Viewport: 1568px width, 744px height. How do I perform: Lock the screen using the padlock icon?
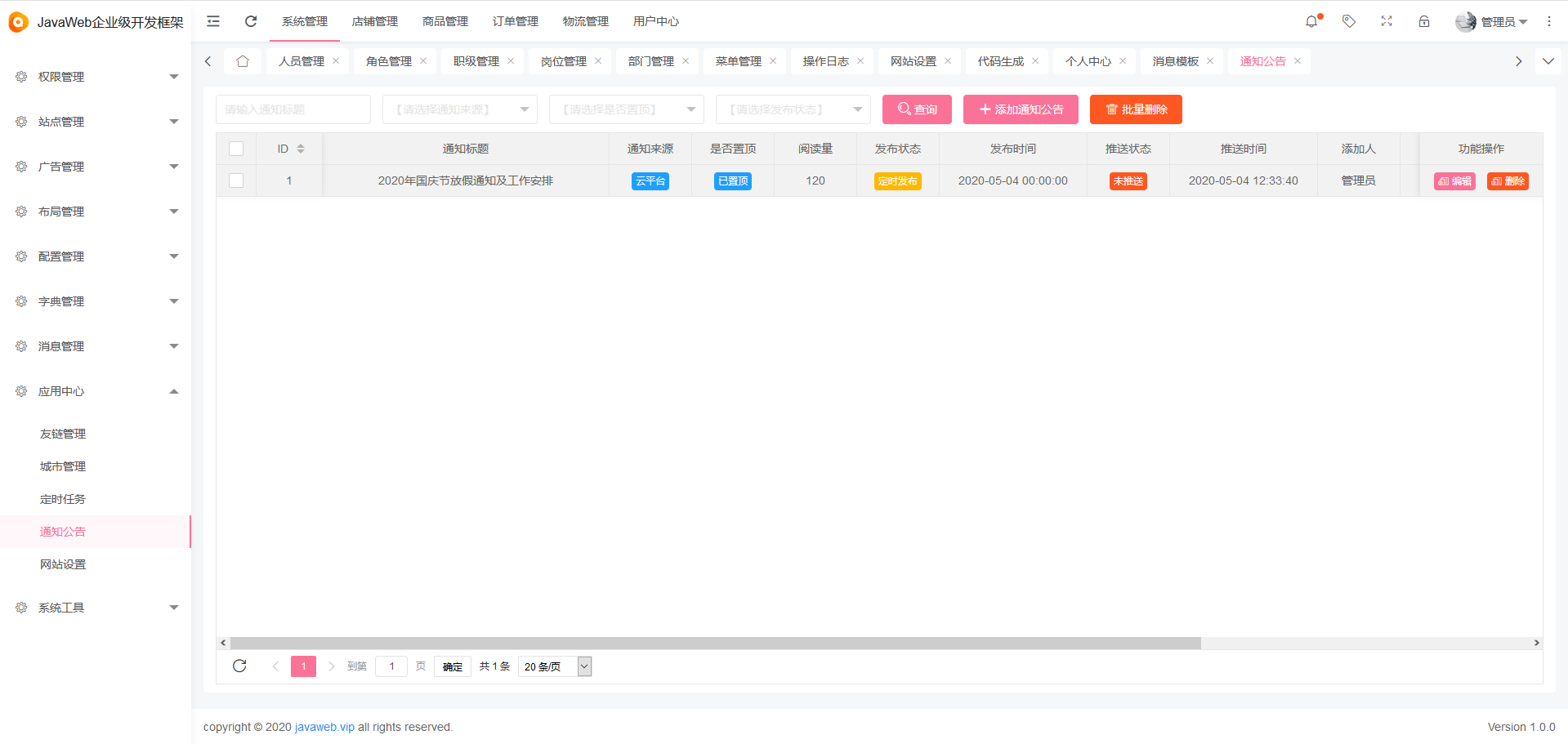click(1424, 21)
